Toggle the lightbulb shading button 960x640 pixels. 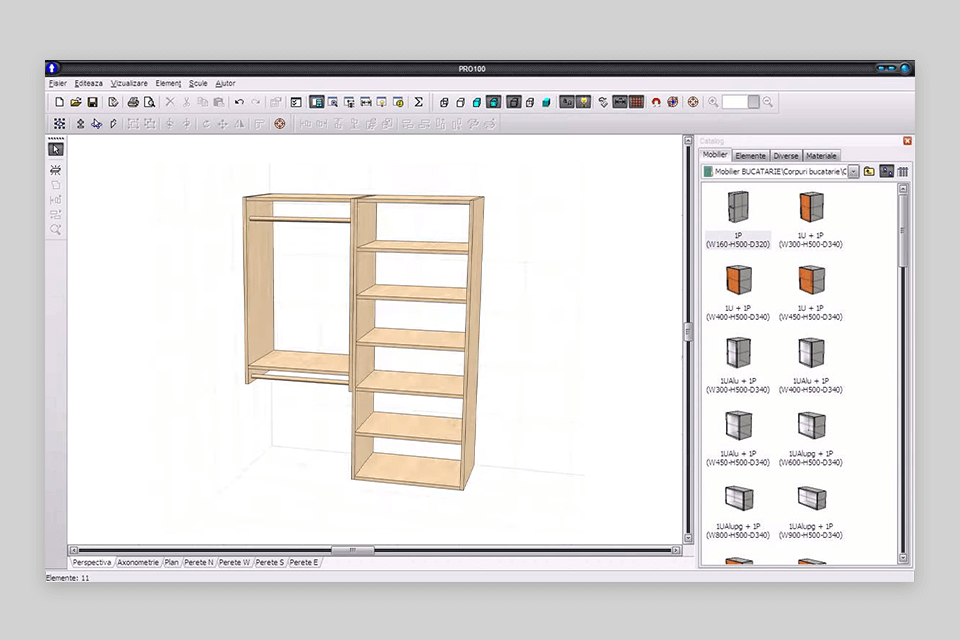click(x=583, y=102)
